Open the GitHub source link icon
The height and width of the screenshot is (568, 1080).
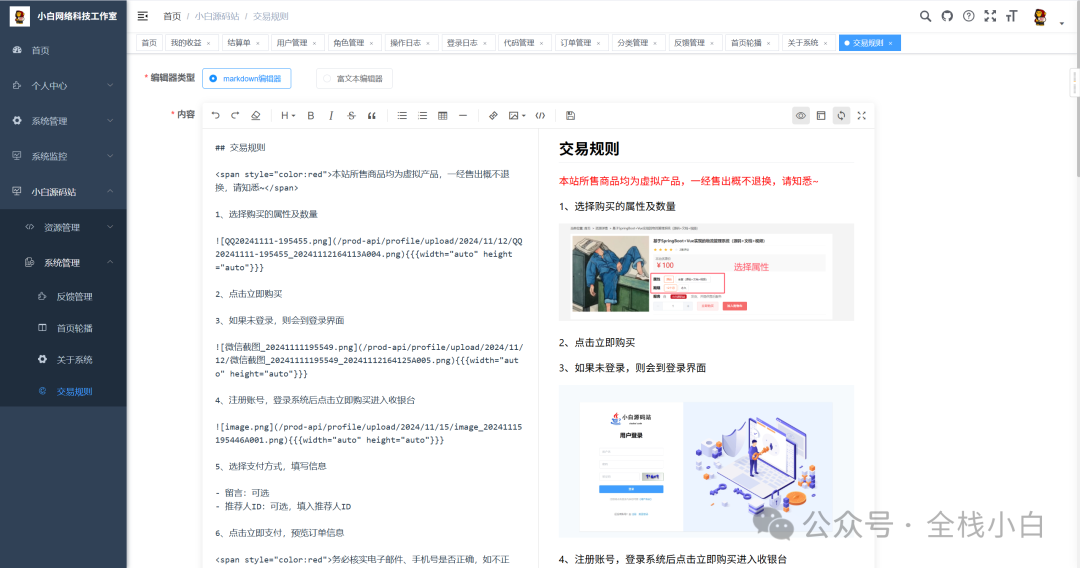pos(948,16)
